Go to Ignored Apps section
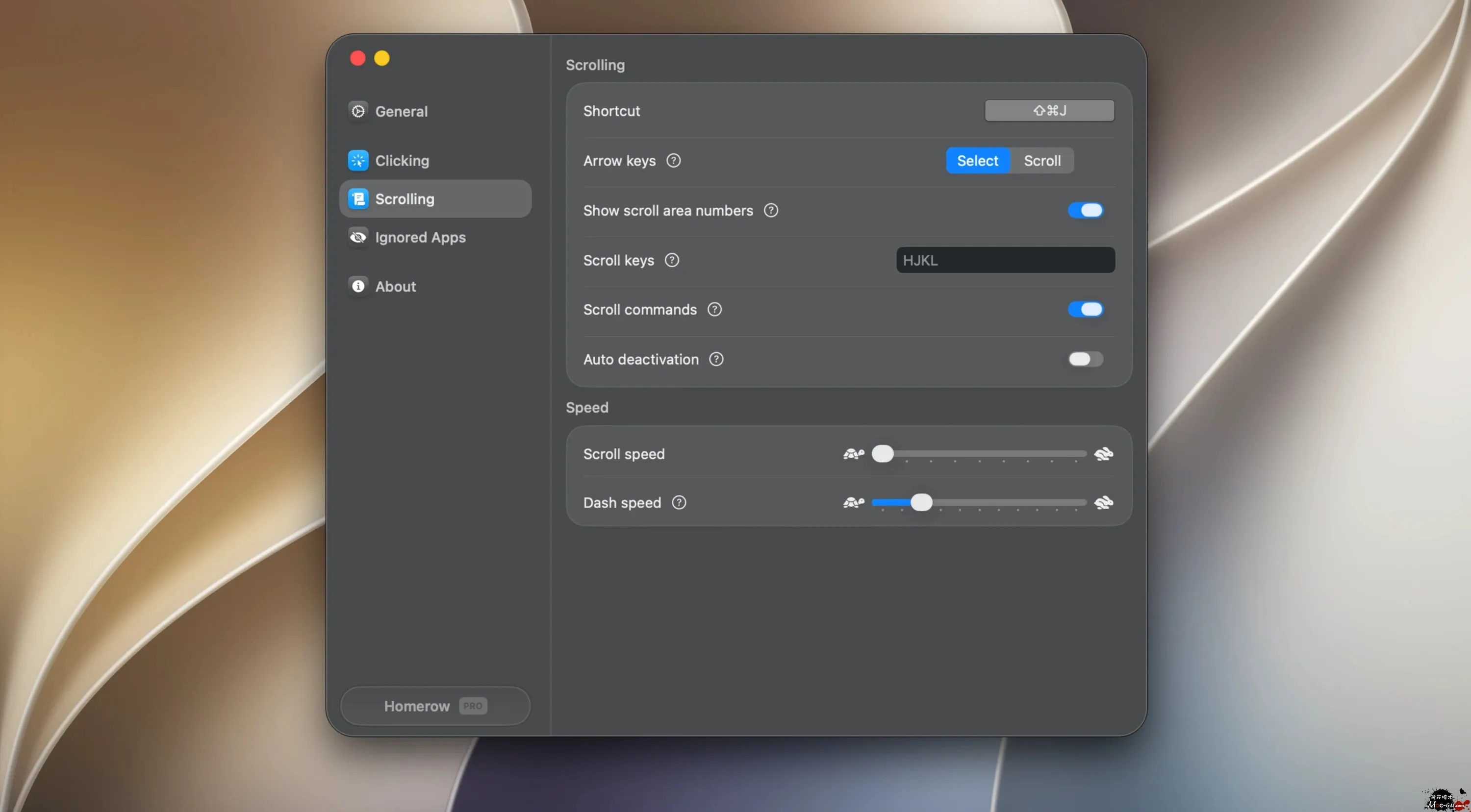Screen dimensions: 1471x812 [435, 237]
